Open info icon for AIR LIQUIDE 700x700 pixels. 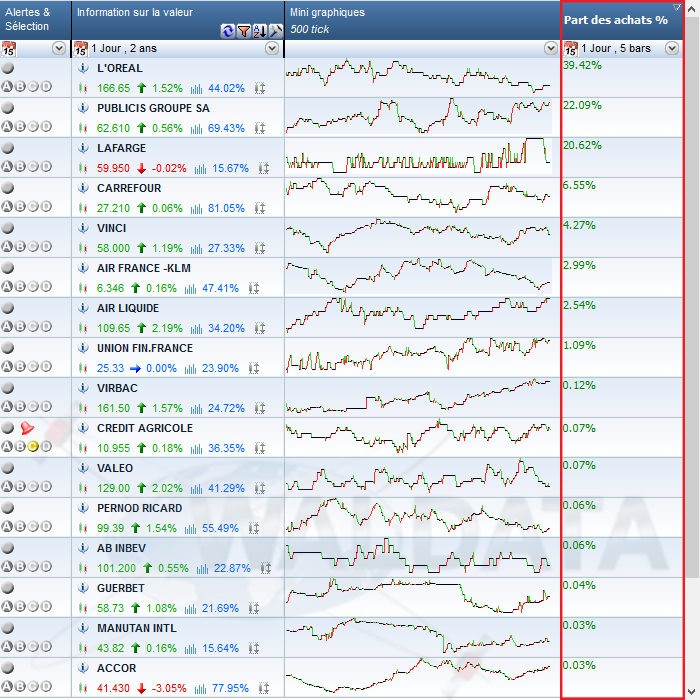pos(83,308)
